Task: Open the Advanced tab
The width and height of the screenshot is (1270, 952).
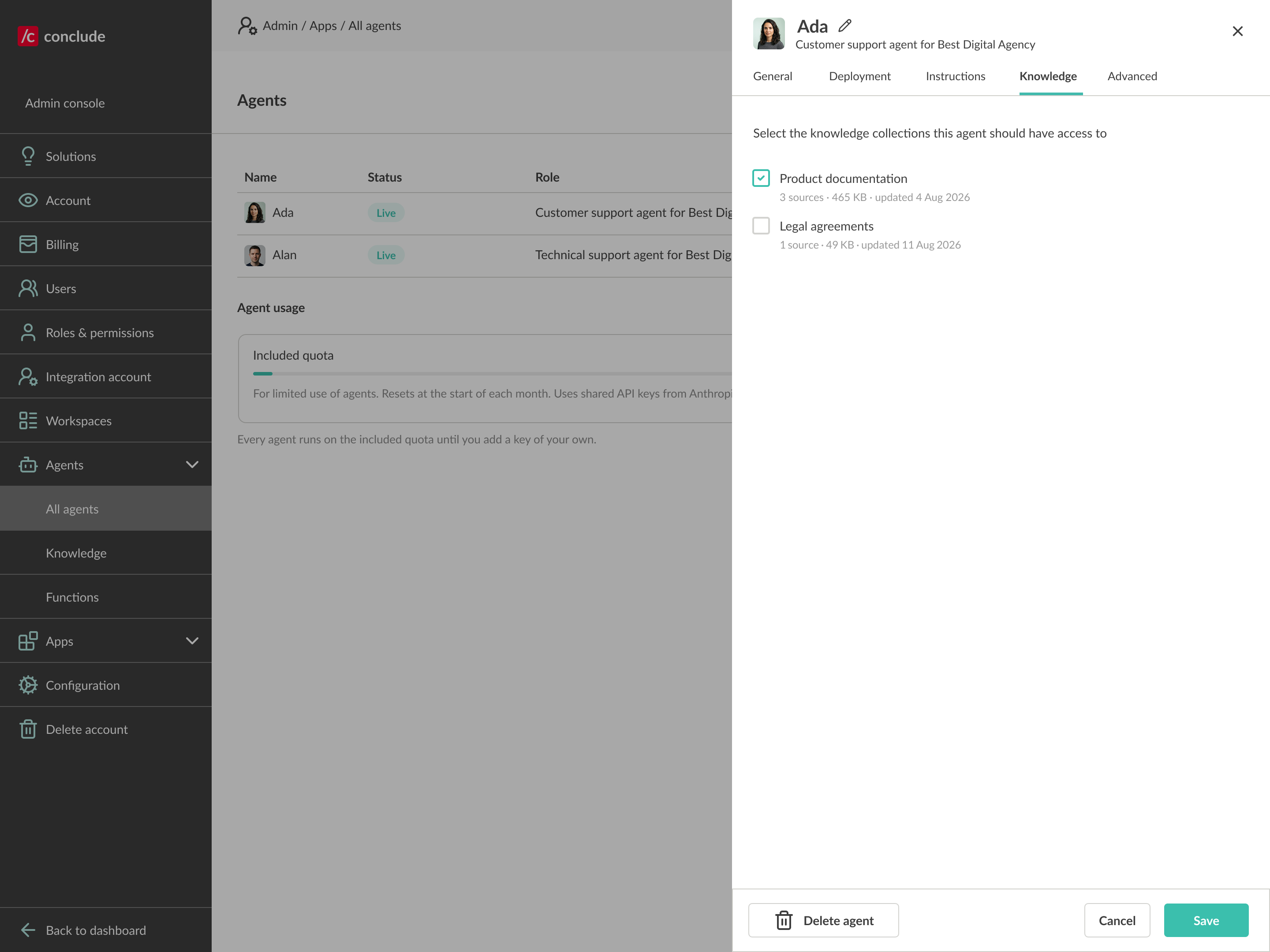Action: click(1132, 76)
